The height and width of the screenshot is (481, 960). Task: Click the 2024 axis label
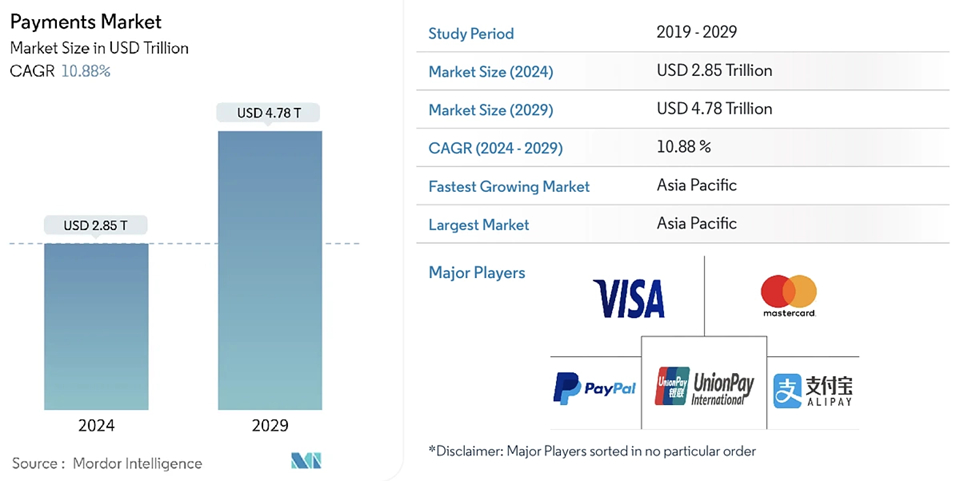[x=96, y=425]
